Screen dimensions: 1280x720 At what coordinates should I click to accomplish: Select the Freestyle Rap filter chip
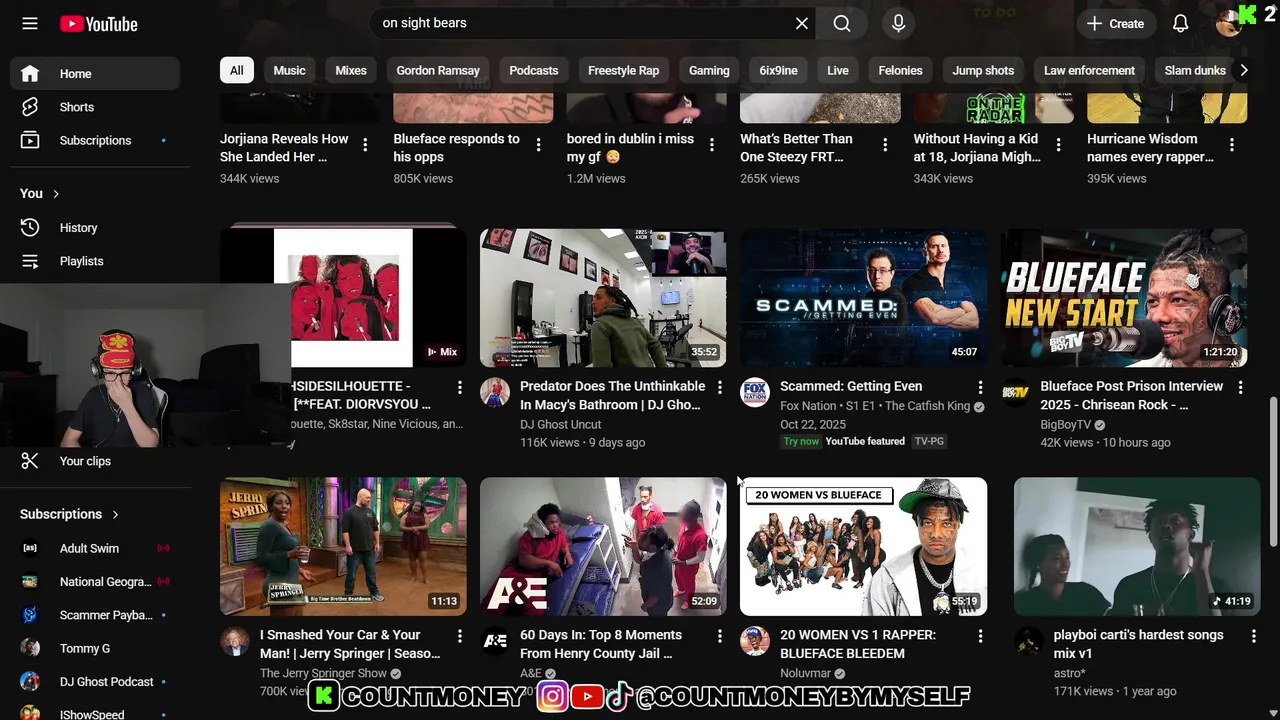point(623,70)
